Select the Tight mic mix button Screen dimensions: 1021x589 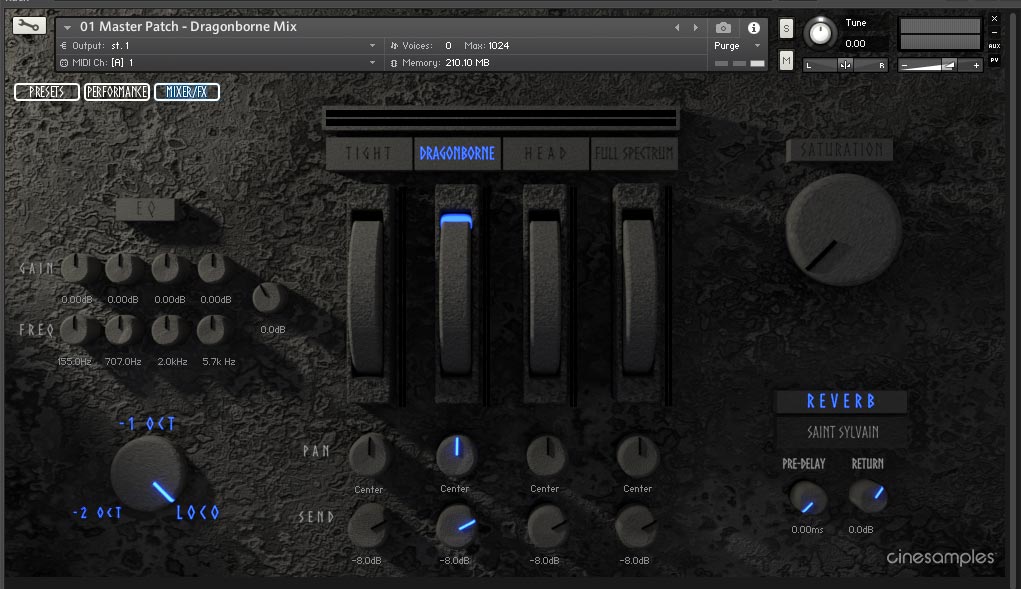coord(367,154)
